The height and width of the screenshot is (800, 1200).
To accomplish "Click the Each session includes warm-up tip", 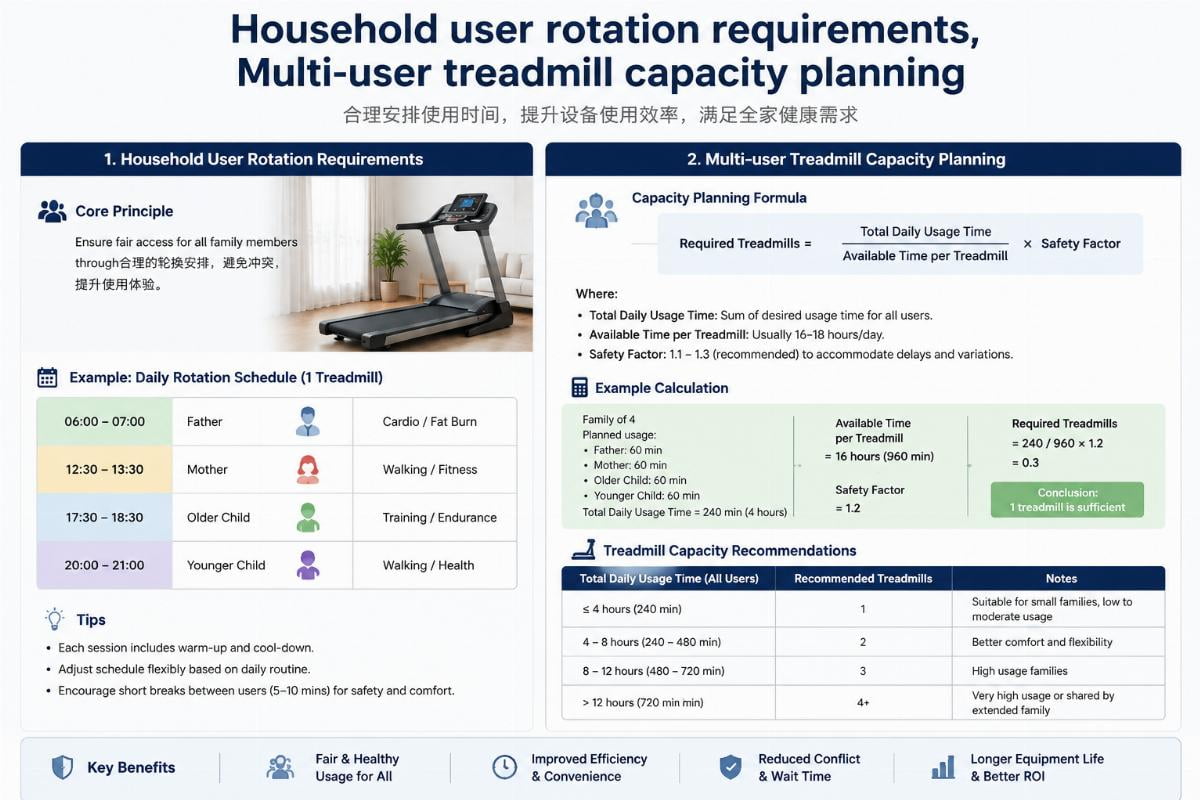I will pyautogui.click(x=186, y=648).
